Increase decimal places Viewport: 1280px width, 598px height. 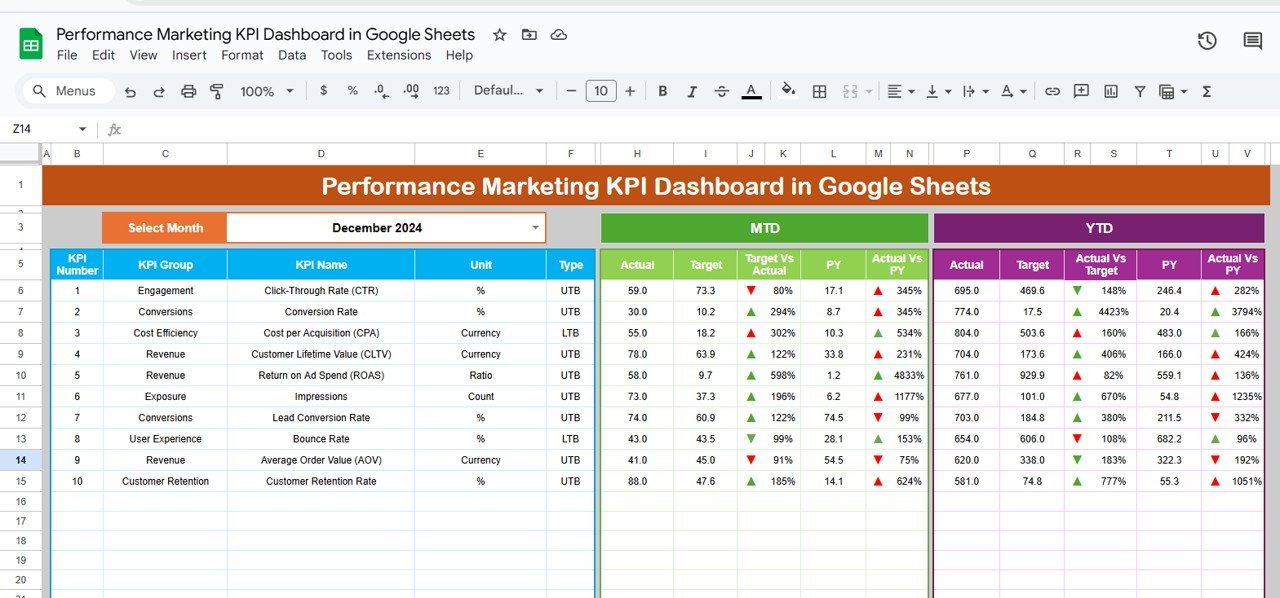tap(411, 91)
